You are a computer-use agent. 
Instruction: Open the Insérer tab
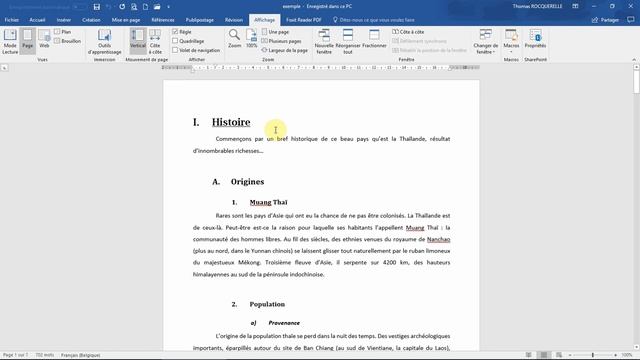tap(64, 20)
